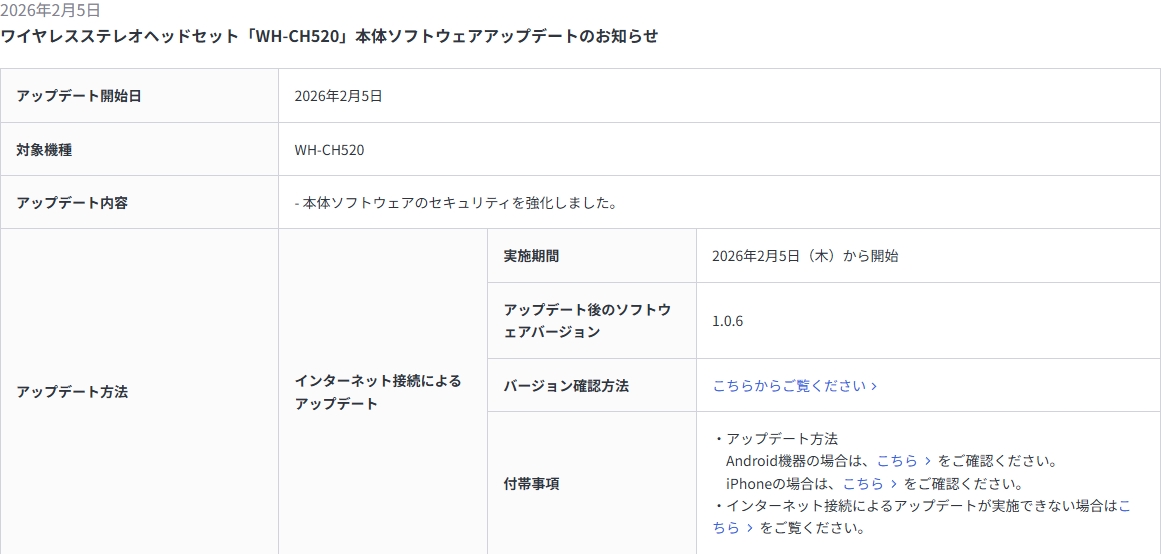
Task: Click the インターネット接続によるアップデート cell
Action: click(x=378, y=392)
